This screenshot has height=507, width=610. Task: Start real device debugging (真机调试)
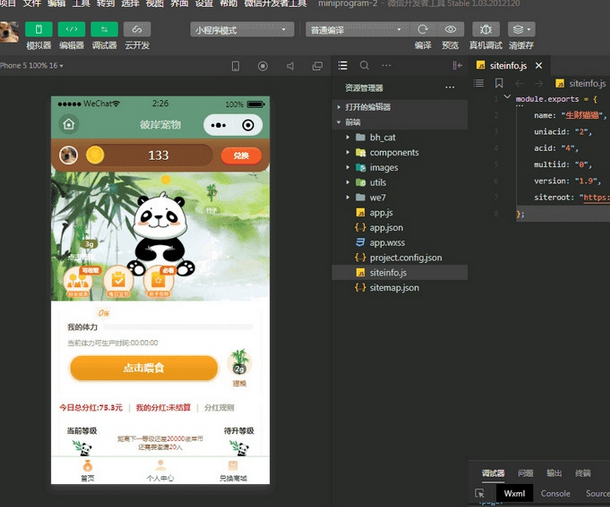tap(486, 30)
